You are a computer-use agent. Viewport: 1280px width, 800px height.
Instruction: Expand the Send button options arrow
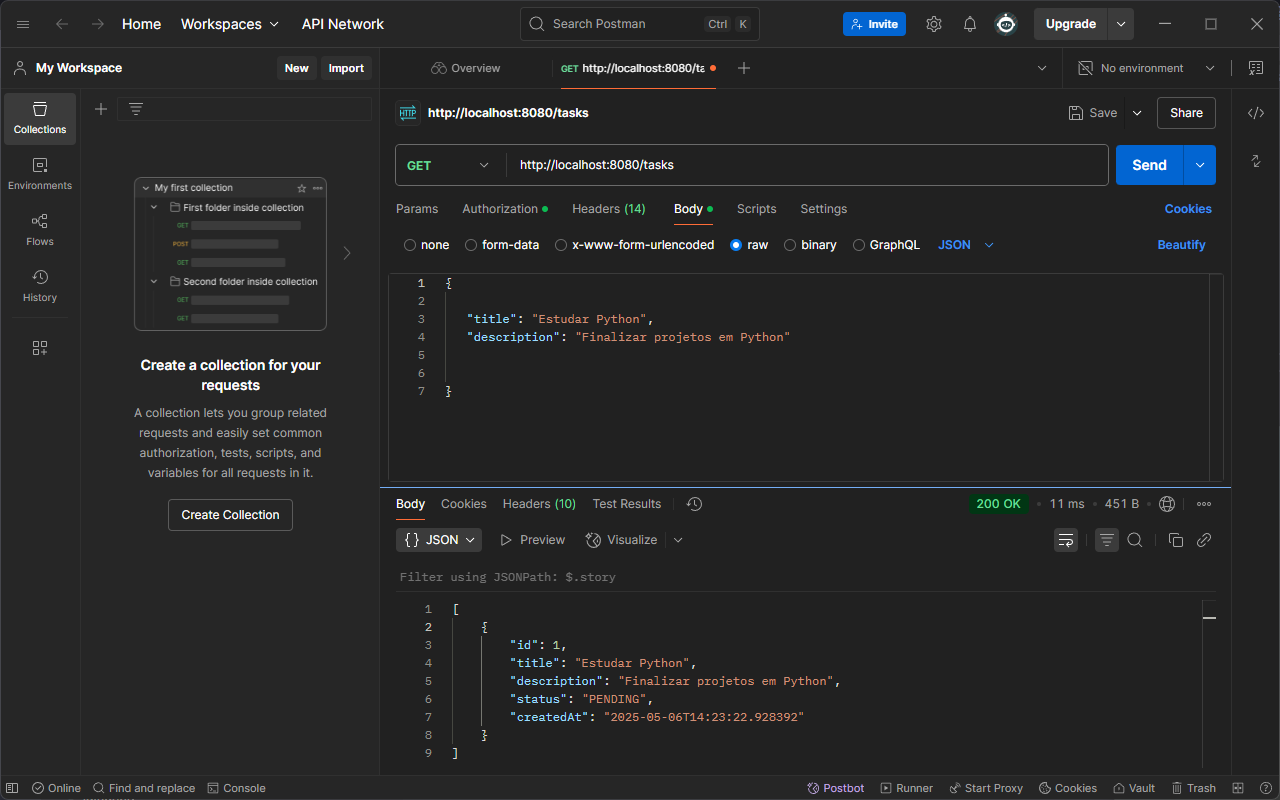point(1200,165)
